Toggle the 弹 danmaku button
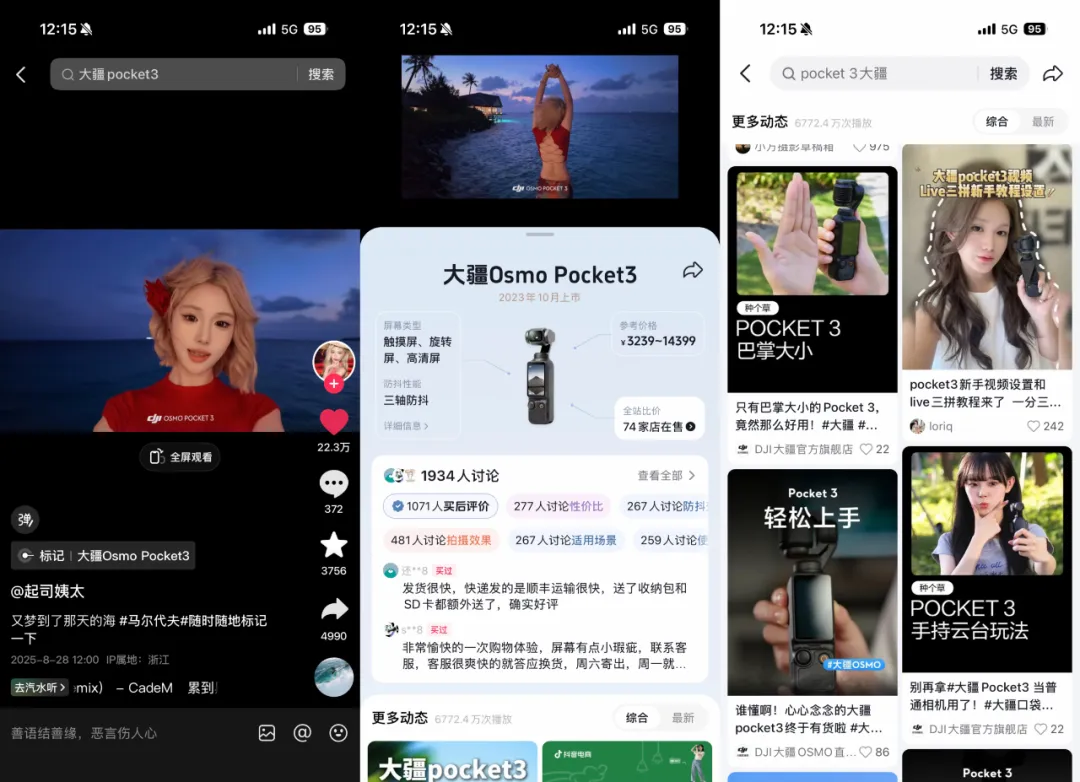Screen dimensions: 1080x782 point(25,519)
